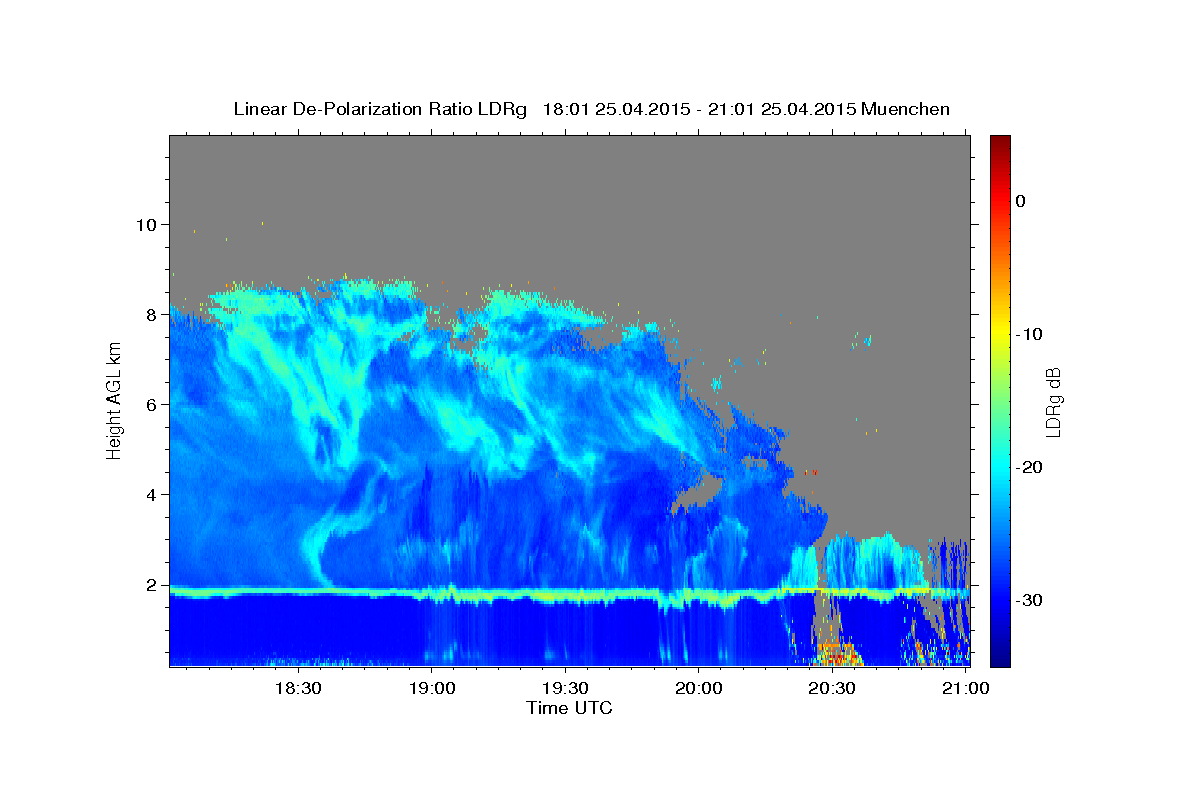Click the colorbar value label -10

[1029, 334]
